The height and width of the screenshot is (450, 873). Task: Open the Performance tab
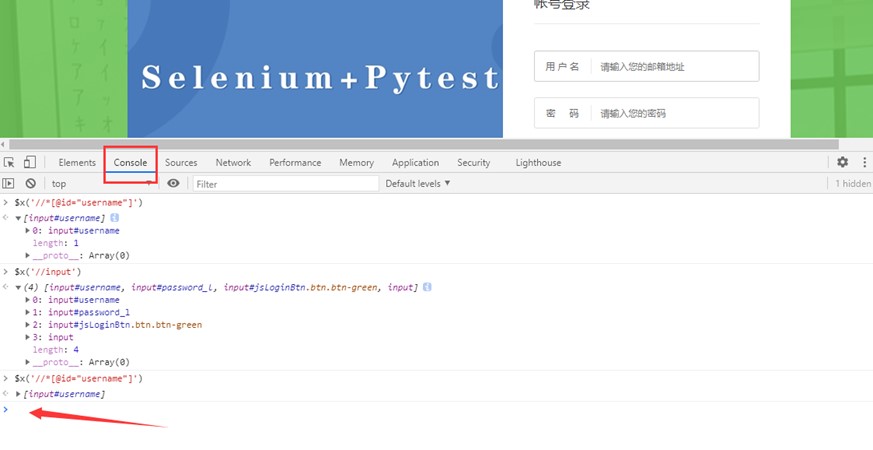coord(295,163)
